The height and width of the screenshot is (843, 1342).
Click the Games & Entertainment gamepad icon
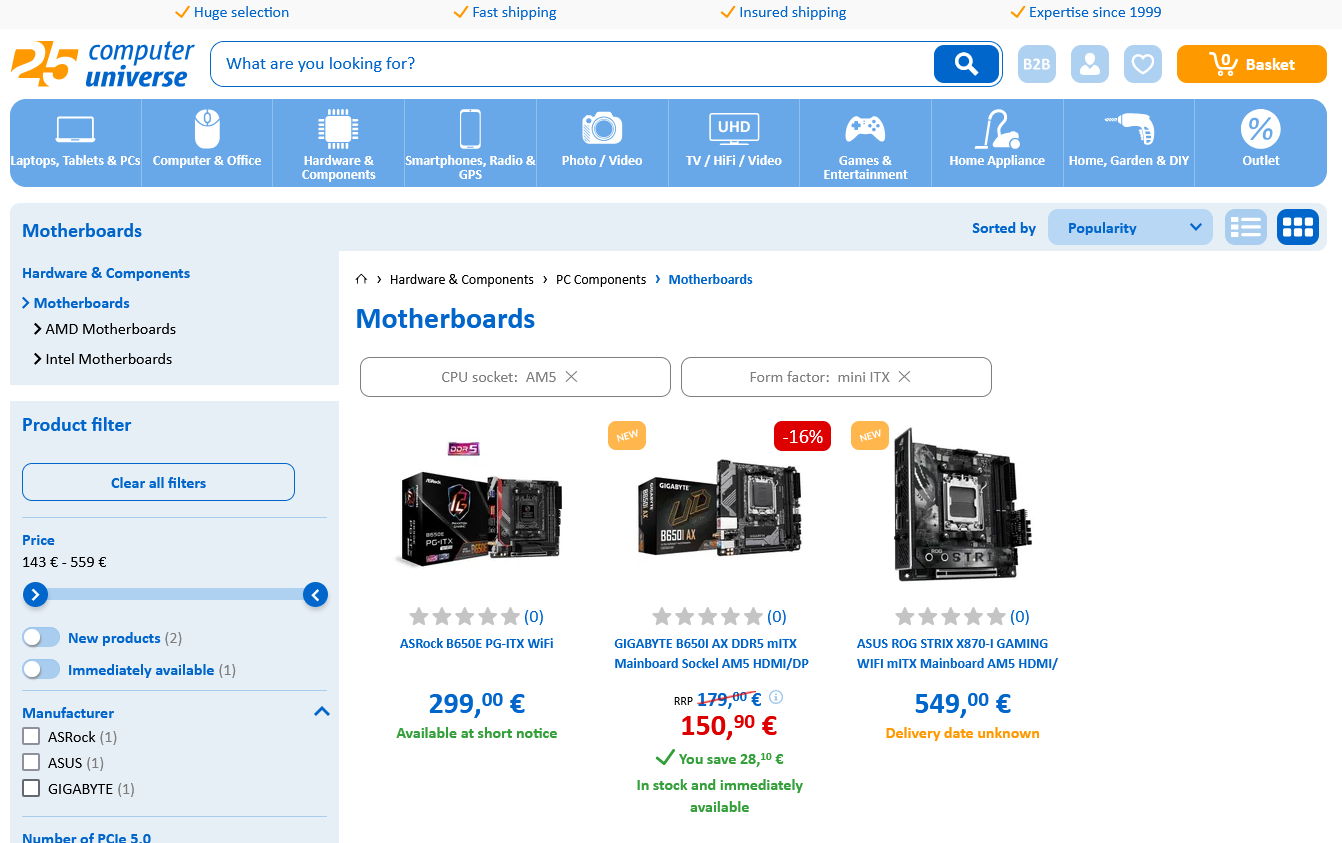[x=865, y=129]
